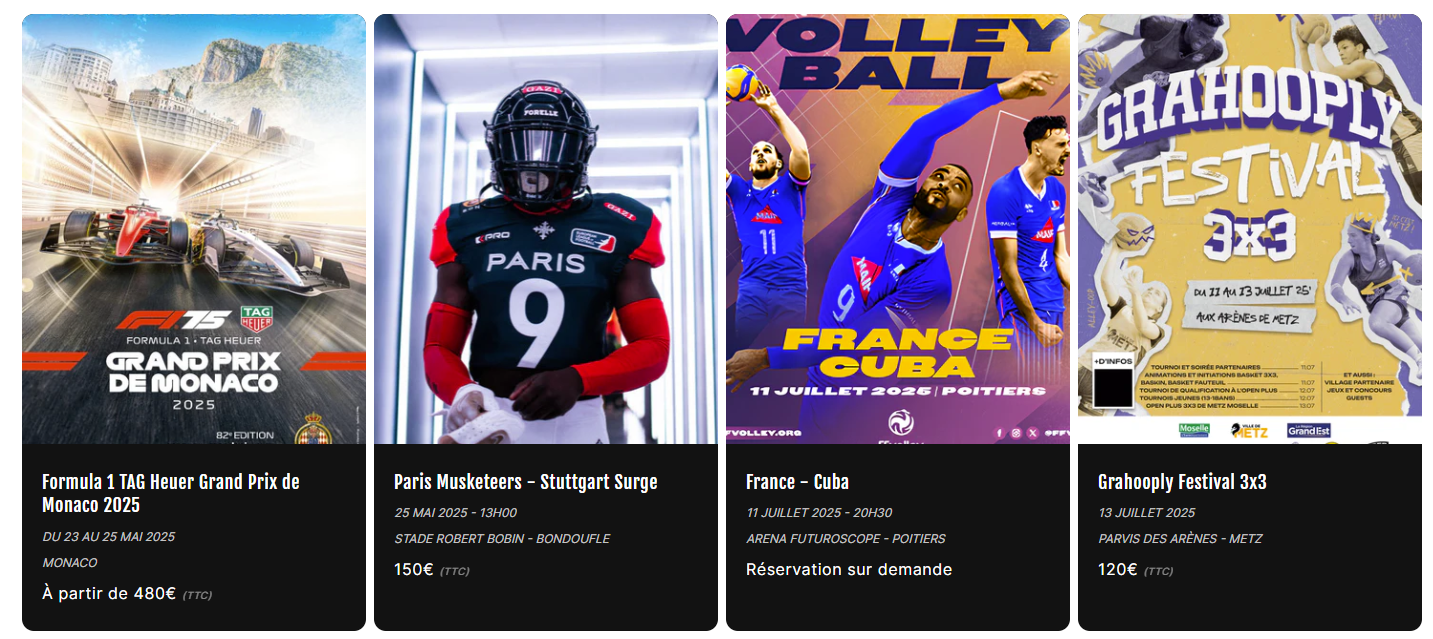Image resolution: width=1433 pixels, height=639 pixels.
Task: Click the FFVolley ball logo
Action: 900,423
